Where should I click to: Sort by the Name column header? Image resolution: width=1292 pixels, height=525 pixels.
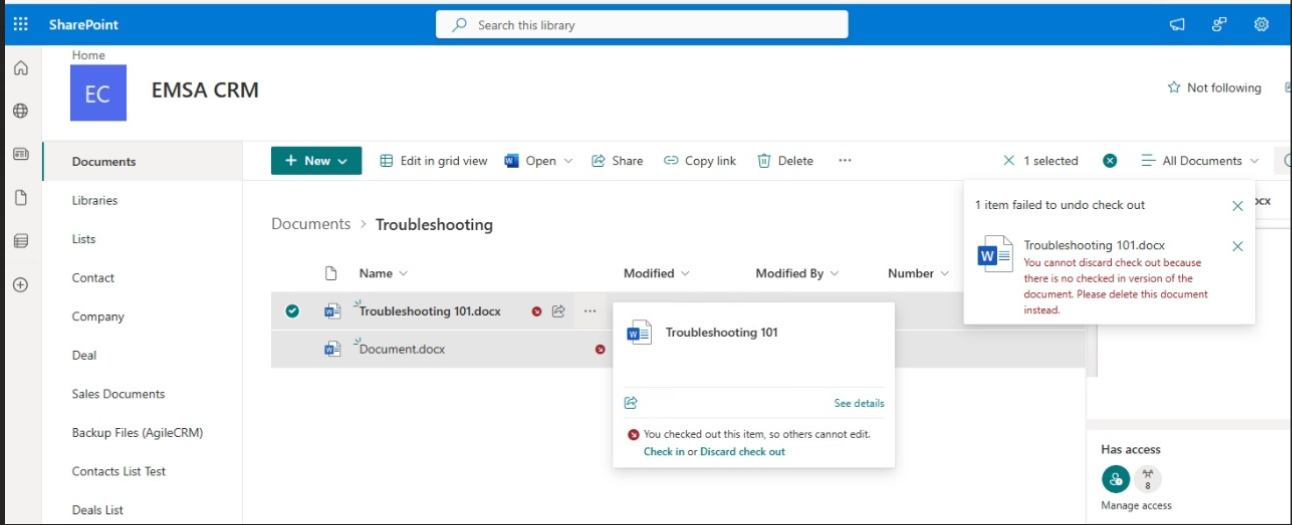383,273
